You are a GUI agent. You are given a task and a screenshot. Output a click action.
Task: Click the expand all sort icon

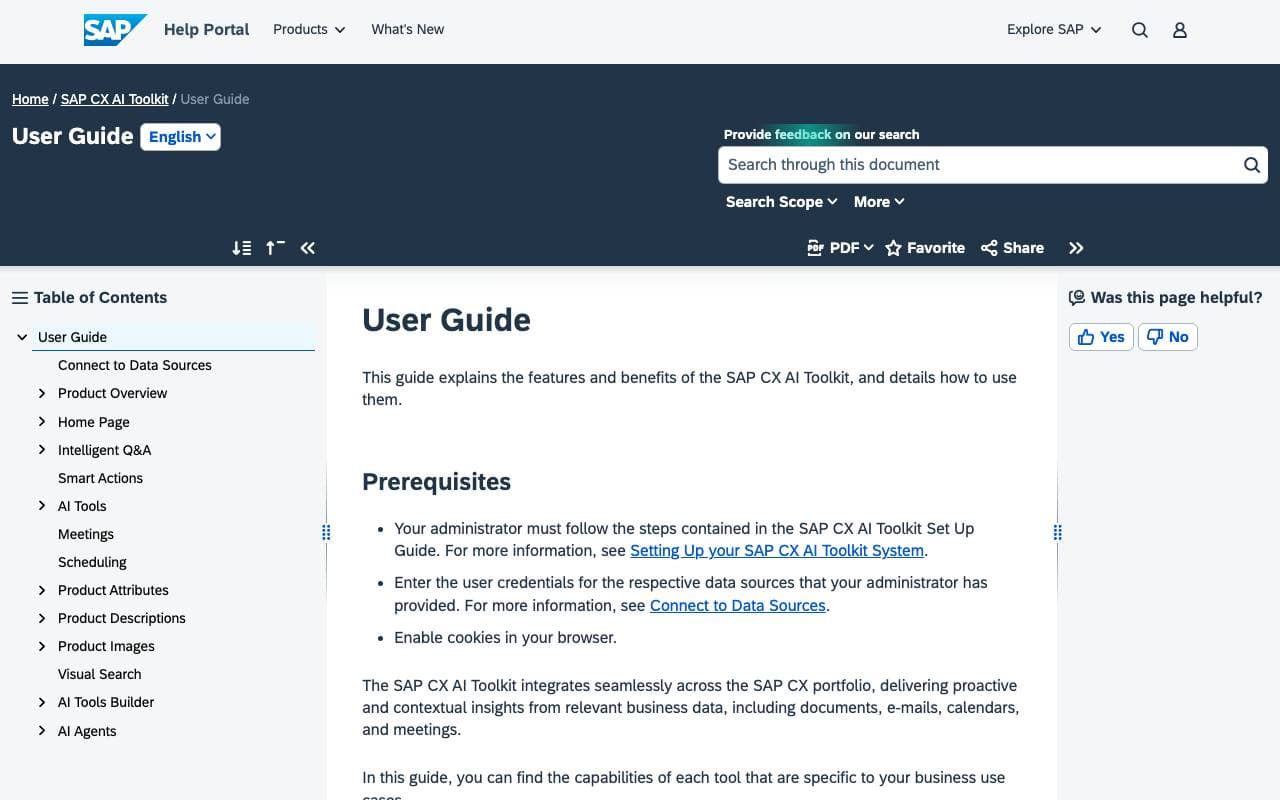click(241, 248)
